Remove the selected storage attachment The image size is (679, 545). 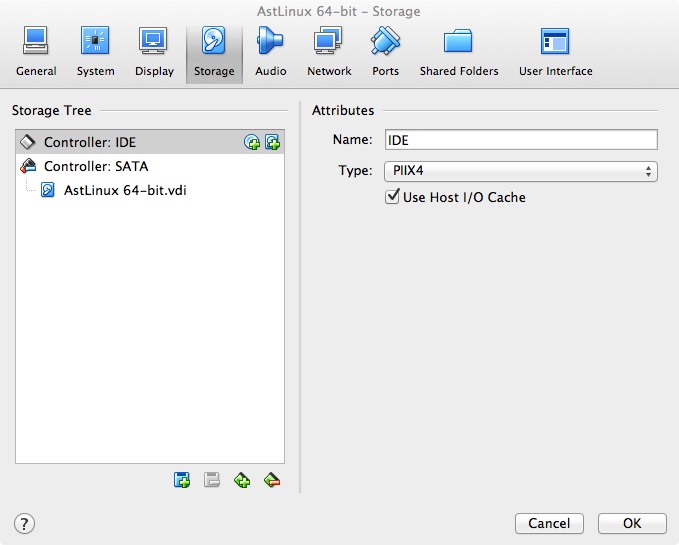pos(272,480)
